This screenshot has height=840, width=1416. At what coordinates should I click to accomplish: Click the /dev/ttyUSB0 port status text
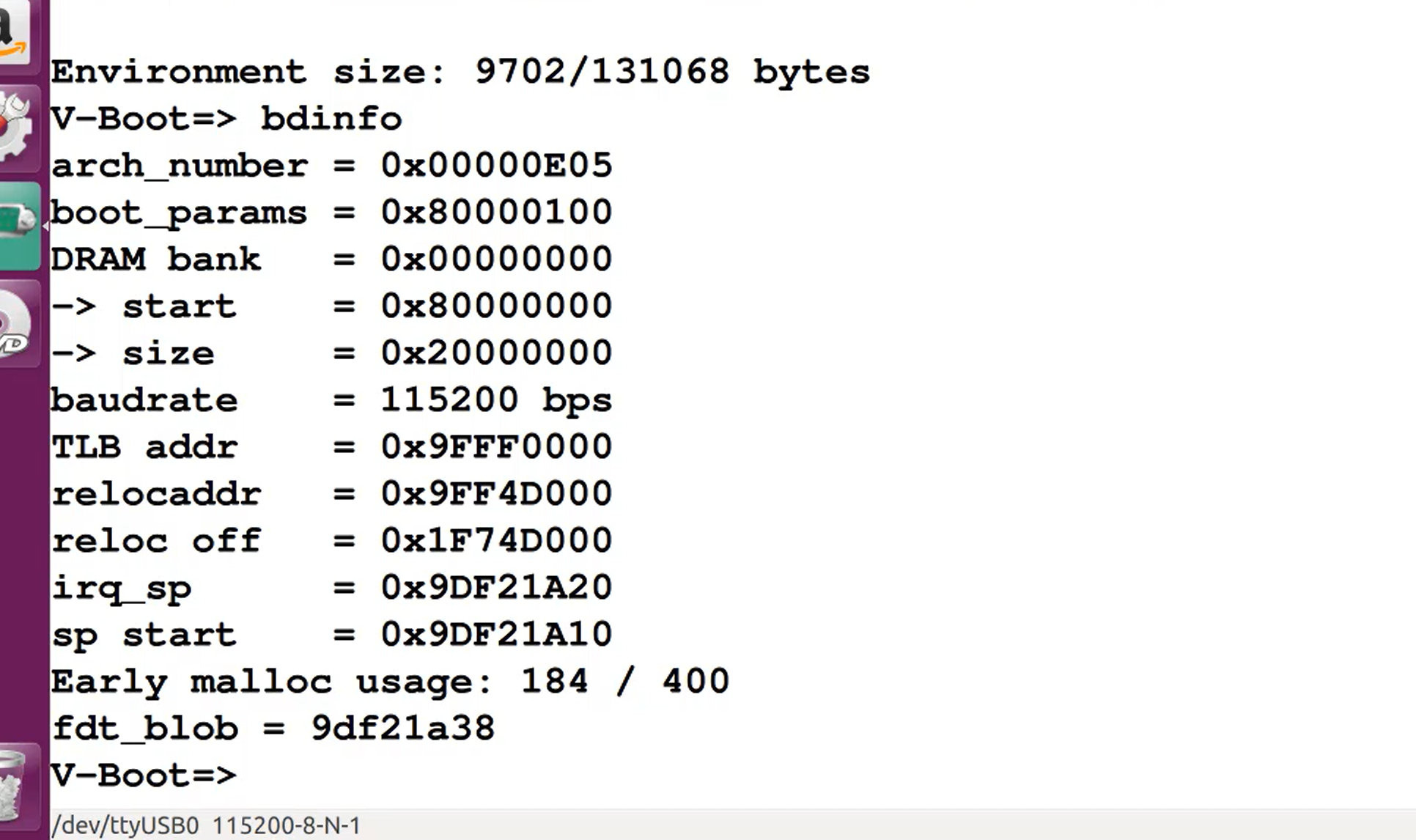126,826
